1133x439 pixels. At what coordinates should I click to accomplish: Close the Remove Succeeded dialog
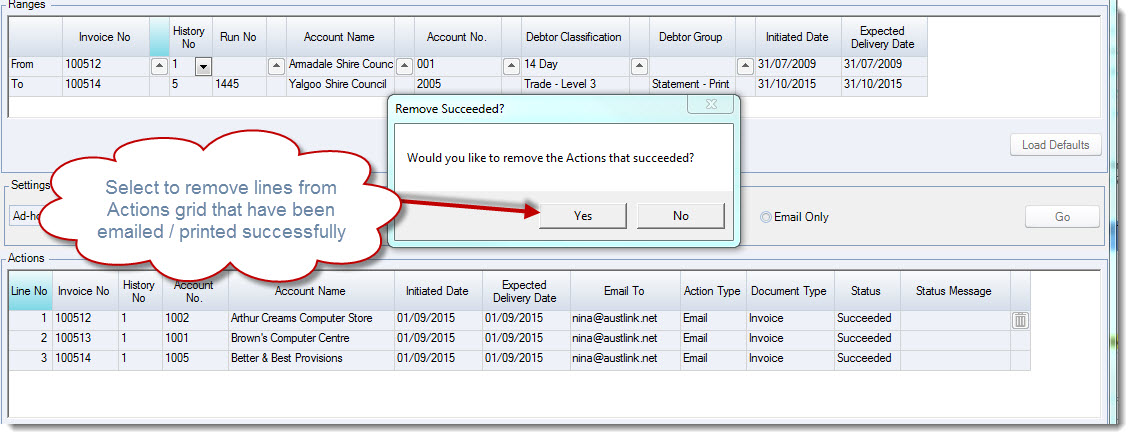tap(710, 105)
